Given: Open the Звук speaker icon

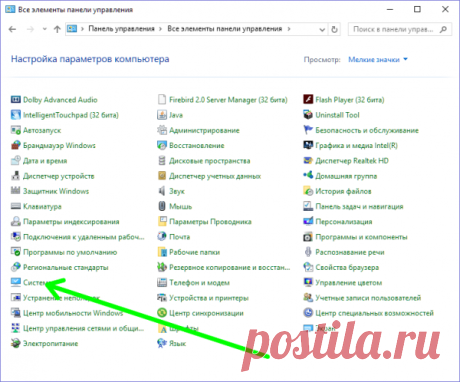Looking at the screenshot, I should [162, 191].
